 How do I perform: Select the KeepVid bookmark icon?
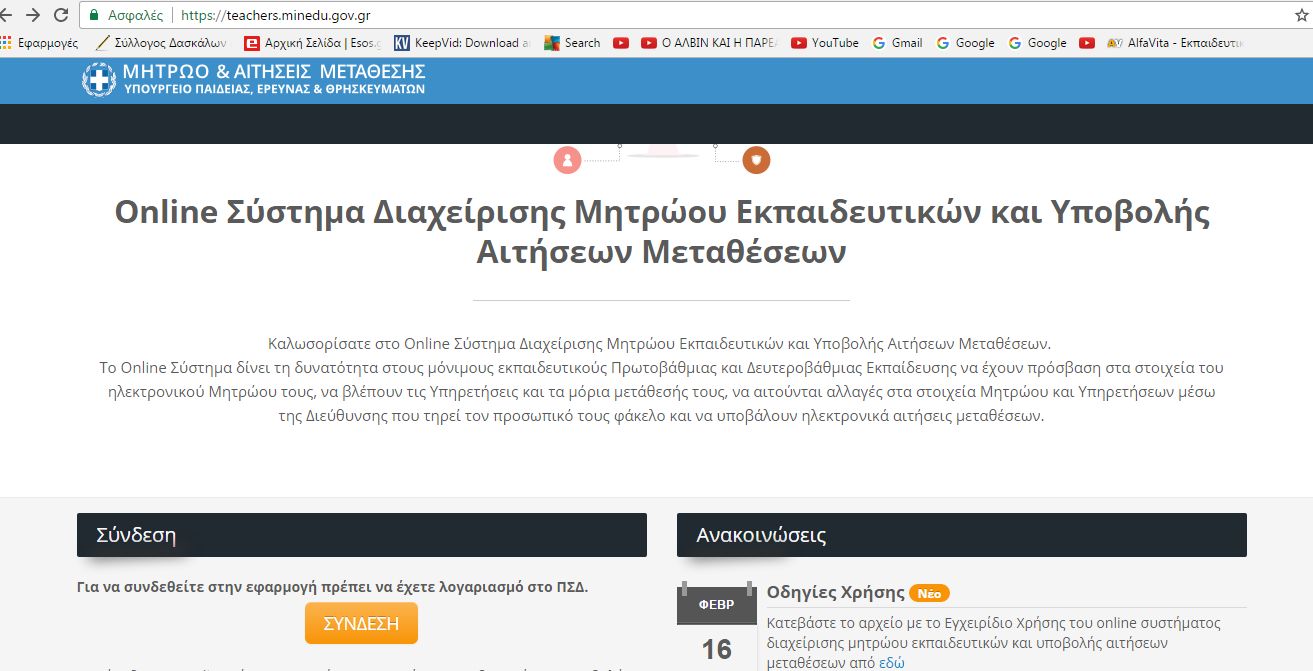point(402,43)
